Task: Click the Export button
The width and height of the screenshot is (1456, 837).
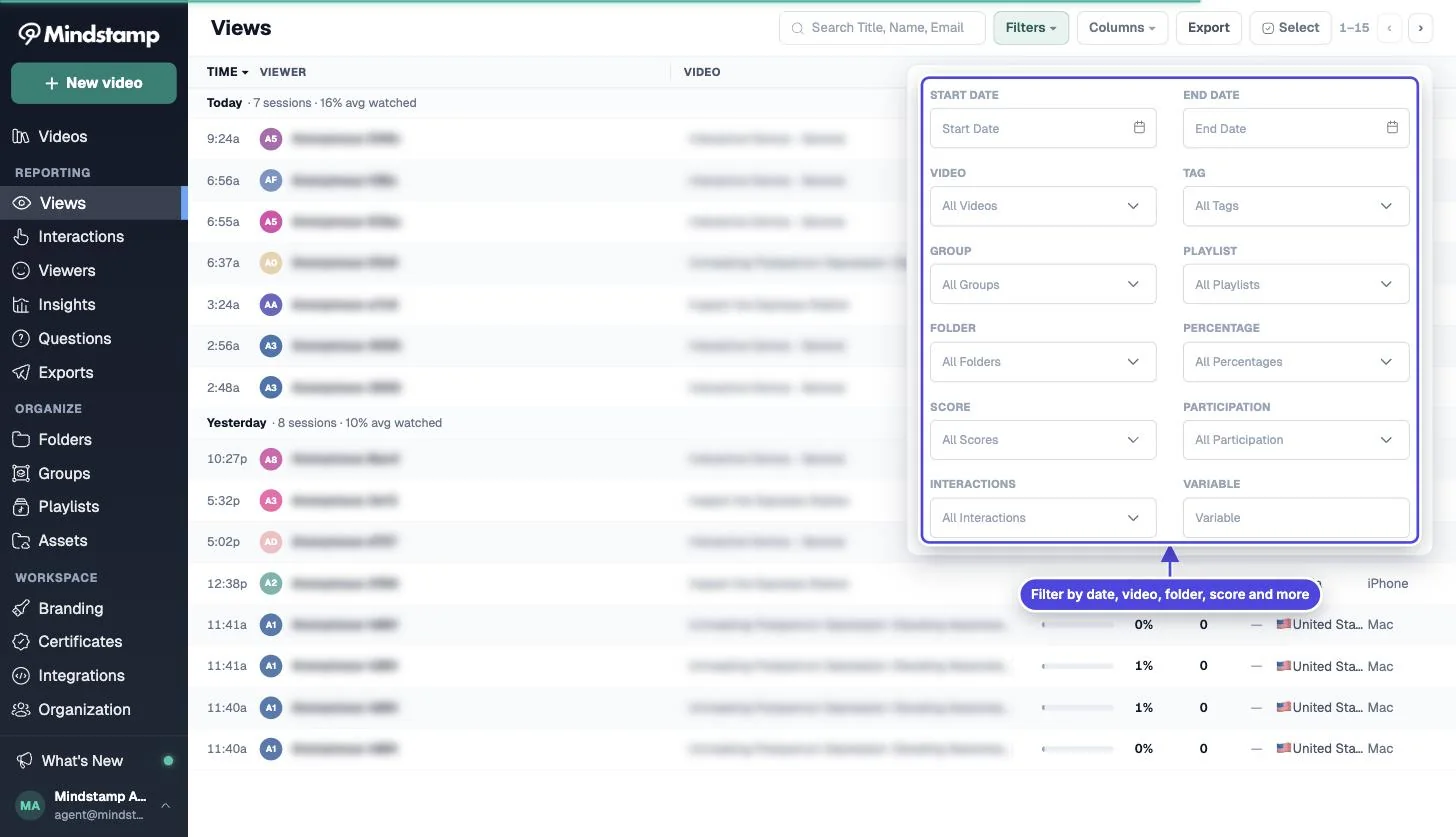Action: 1209,28
